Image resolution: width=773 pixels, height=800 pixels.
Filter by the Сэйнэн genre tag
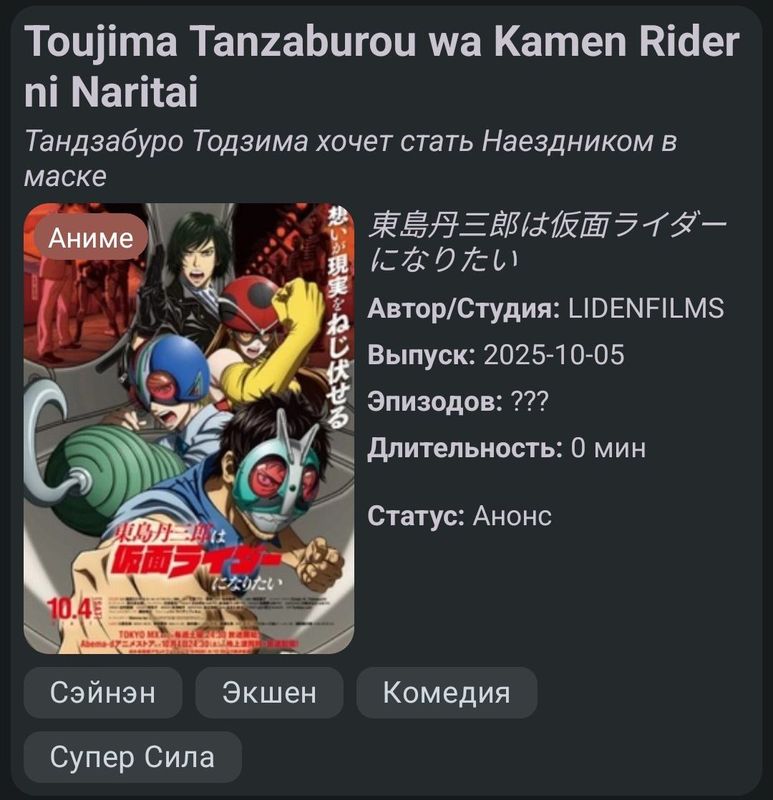103,693
